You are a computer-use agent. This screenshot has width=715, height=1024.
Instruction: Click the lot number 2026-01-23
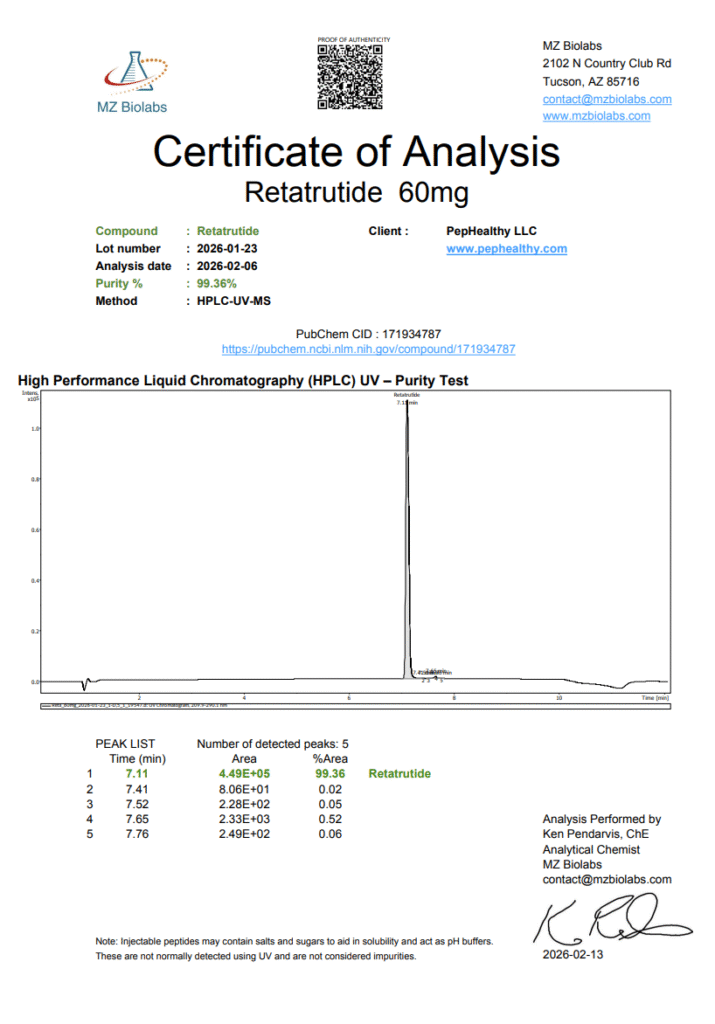(228, 249)
